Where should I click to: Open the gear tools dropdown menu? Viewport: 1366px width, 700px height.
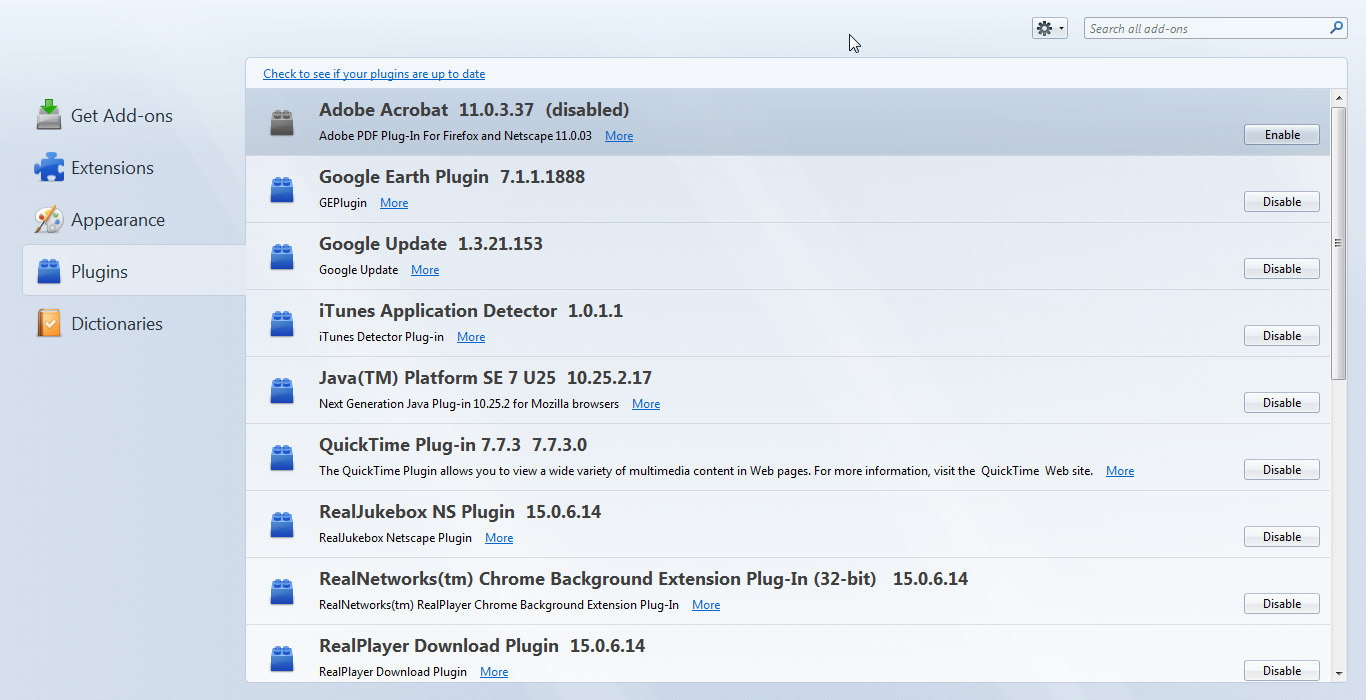1050,28
